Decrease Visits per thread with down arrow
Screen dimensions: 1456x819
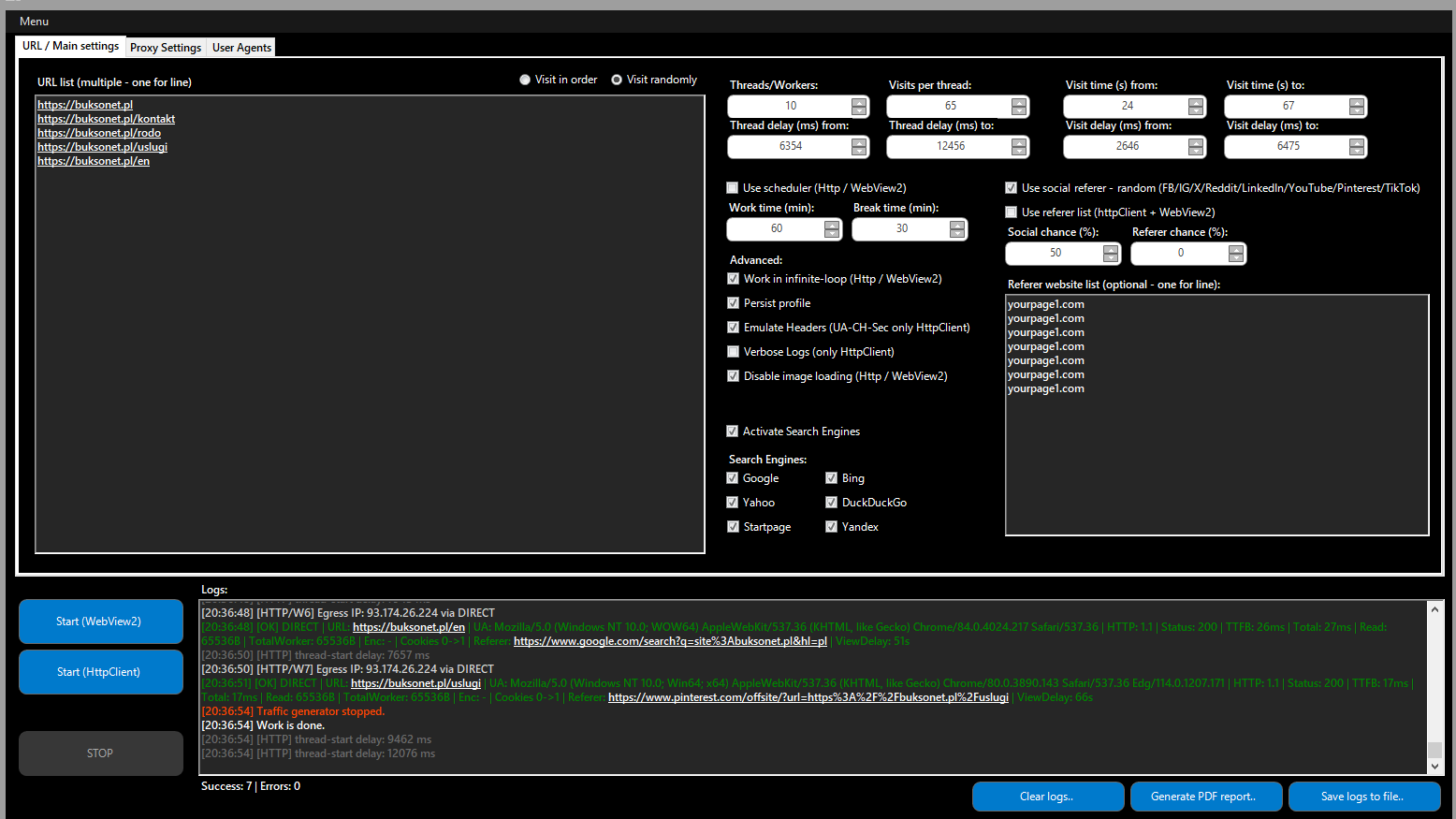[1019, 111]
